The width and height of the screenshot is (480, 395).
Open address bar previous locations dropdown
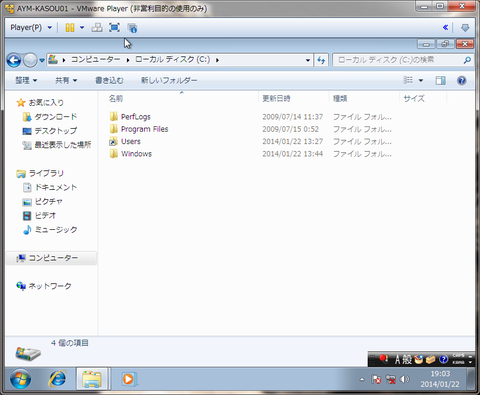[x=308, y=60]
